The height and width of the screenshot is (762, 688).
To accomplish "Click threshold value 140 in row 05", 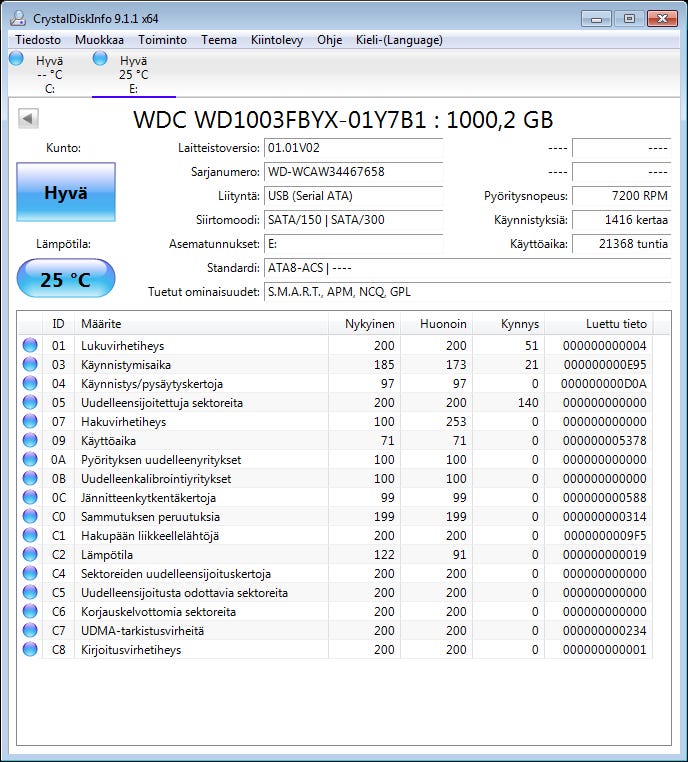I will coord(528,402).
